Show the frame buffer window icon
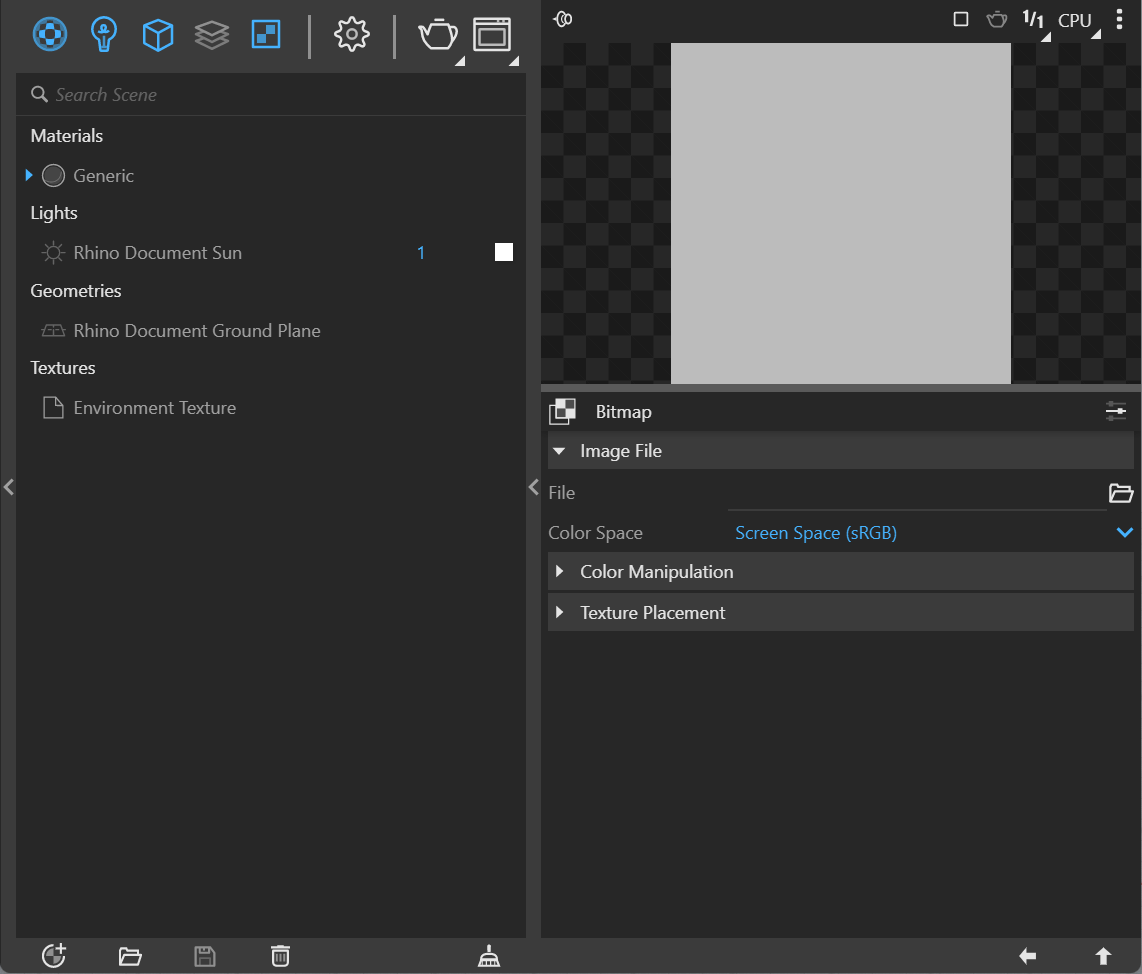Image resolution: width=1142 pixels, height=974 pixels. 492,34
